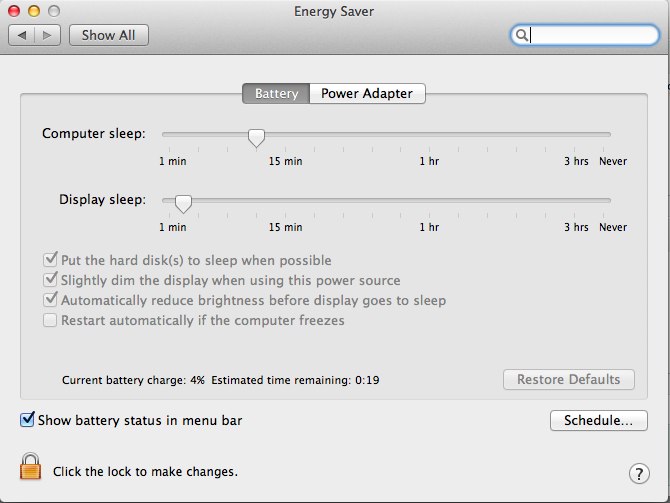Click the Current battery charge: 4% text
The width and height of the screenshot is (670, 503).
tap(133, 380)
